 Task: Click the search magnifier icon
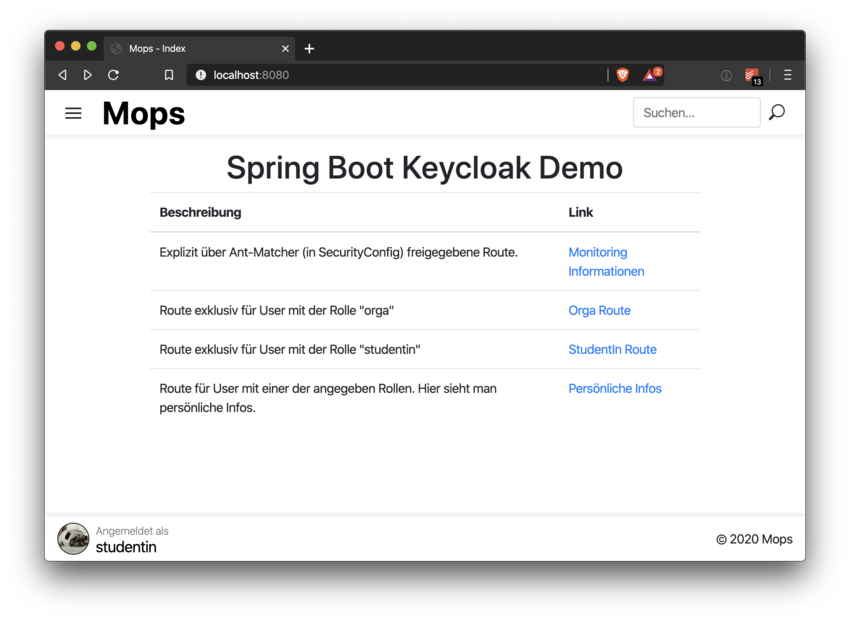click(x=777, y=113)
